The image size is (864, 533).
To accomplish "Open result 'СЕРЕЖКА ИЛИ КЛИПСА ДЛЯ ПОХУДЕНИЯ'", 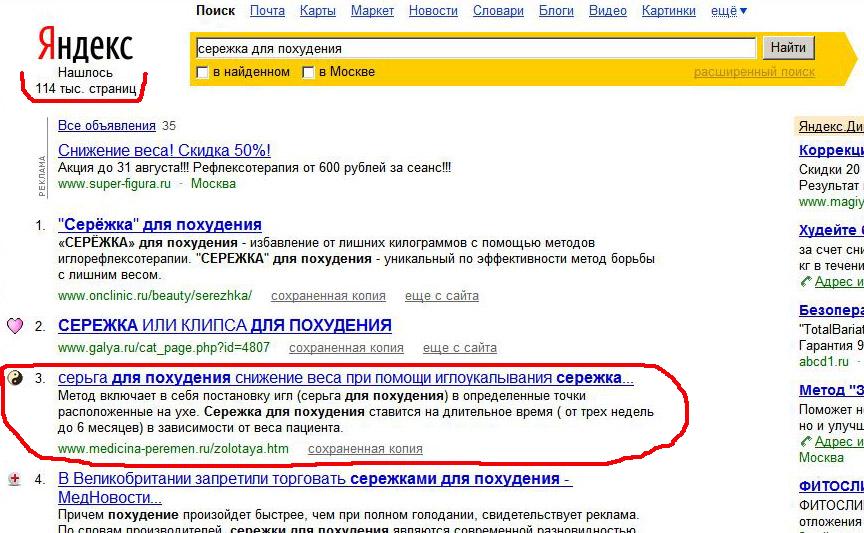I will coord(225,326).
